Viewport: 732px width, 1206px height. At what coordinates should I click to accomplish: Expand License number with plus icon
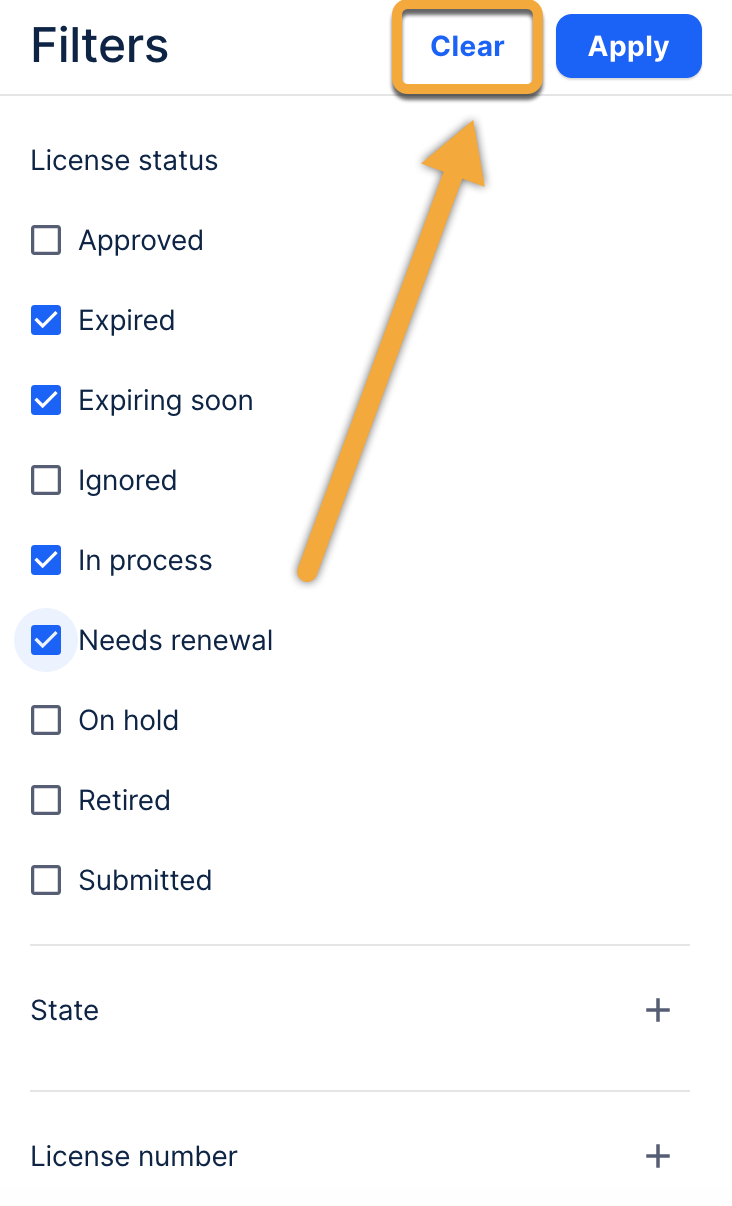coord(657,1157)
